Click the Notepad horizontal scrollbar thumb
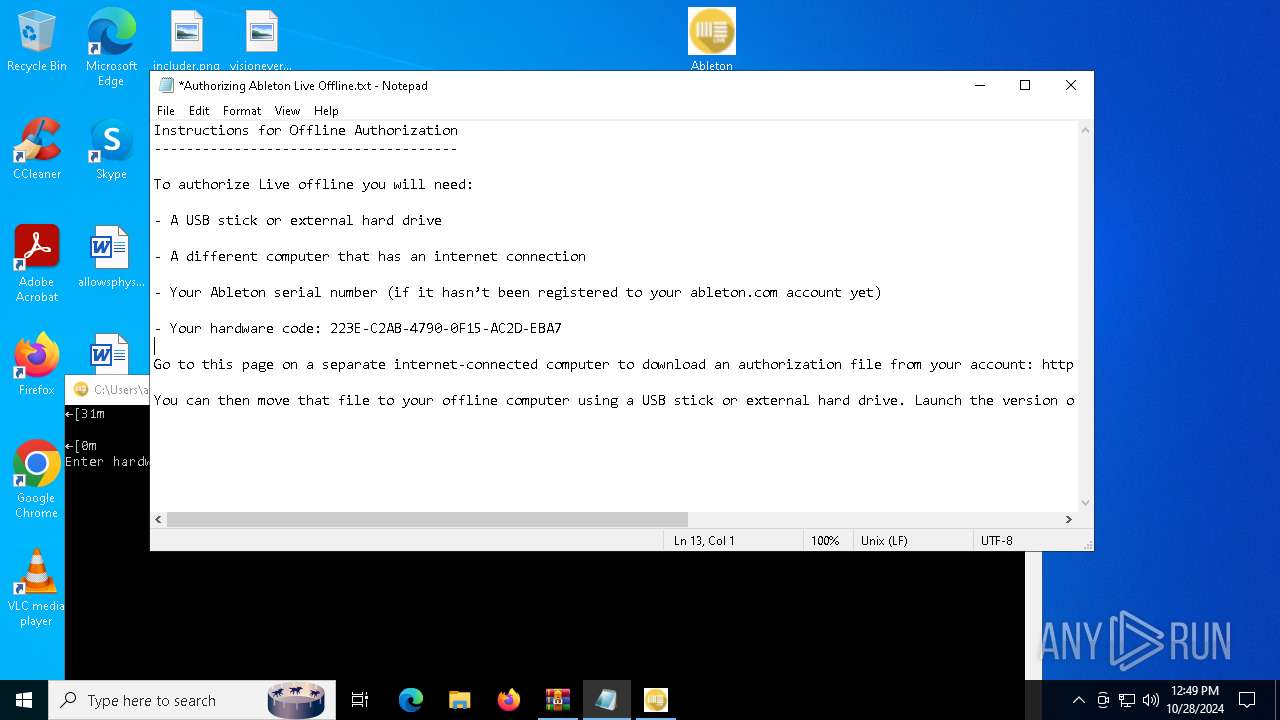 (427, 520)
